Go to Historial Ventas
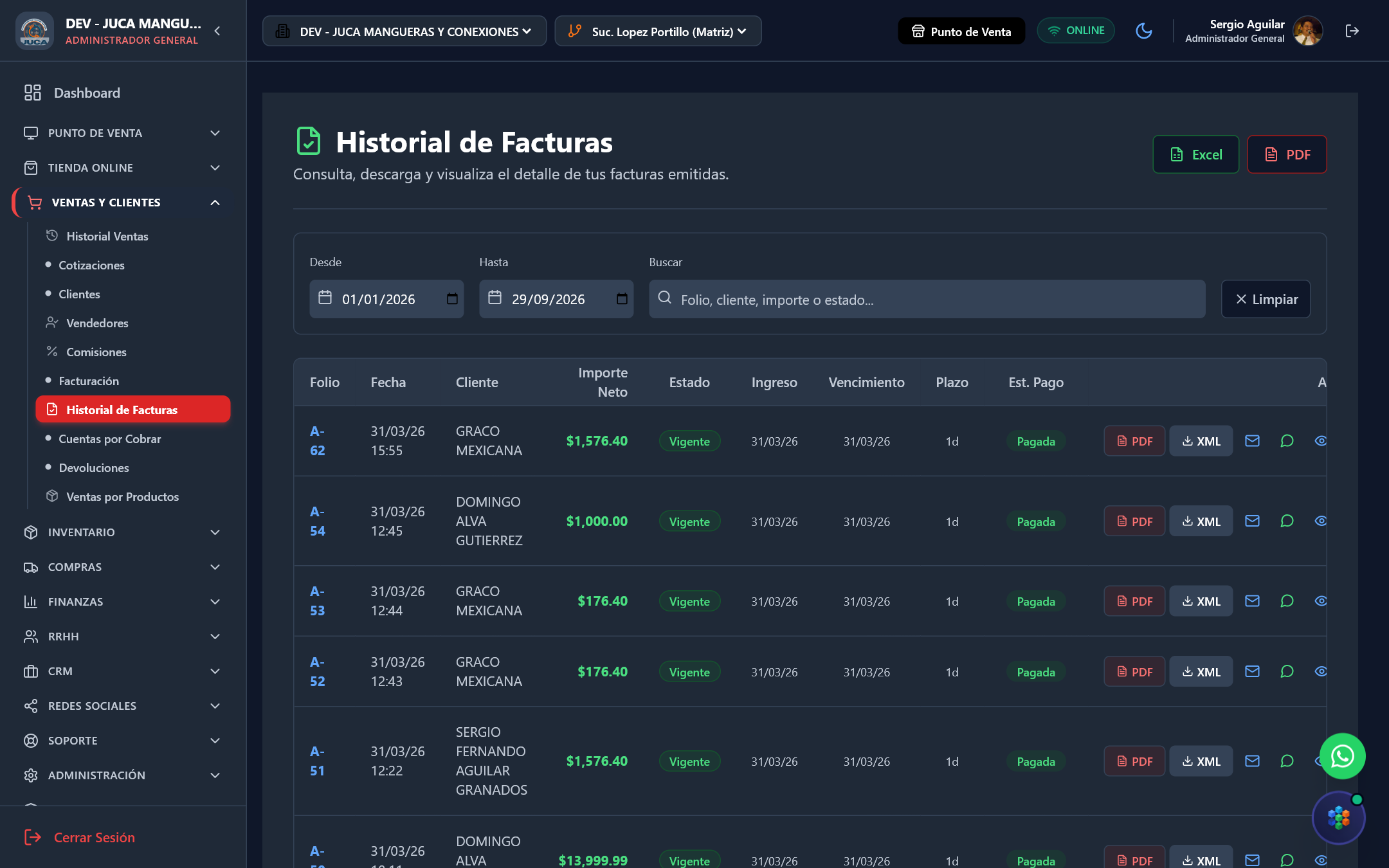 pyautogui.click(x=133, y=236)
